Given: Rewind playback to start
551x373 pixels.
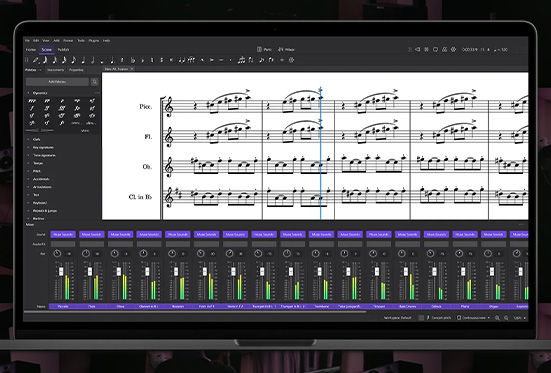Looking at the screenshot, I should (417, 50).
